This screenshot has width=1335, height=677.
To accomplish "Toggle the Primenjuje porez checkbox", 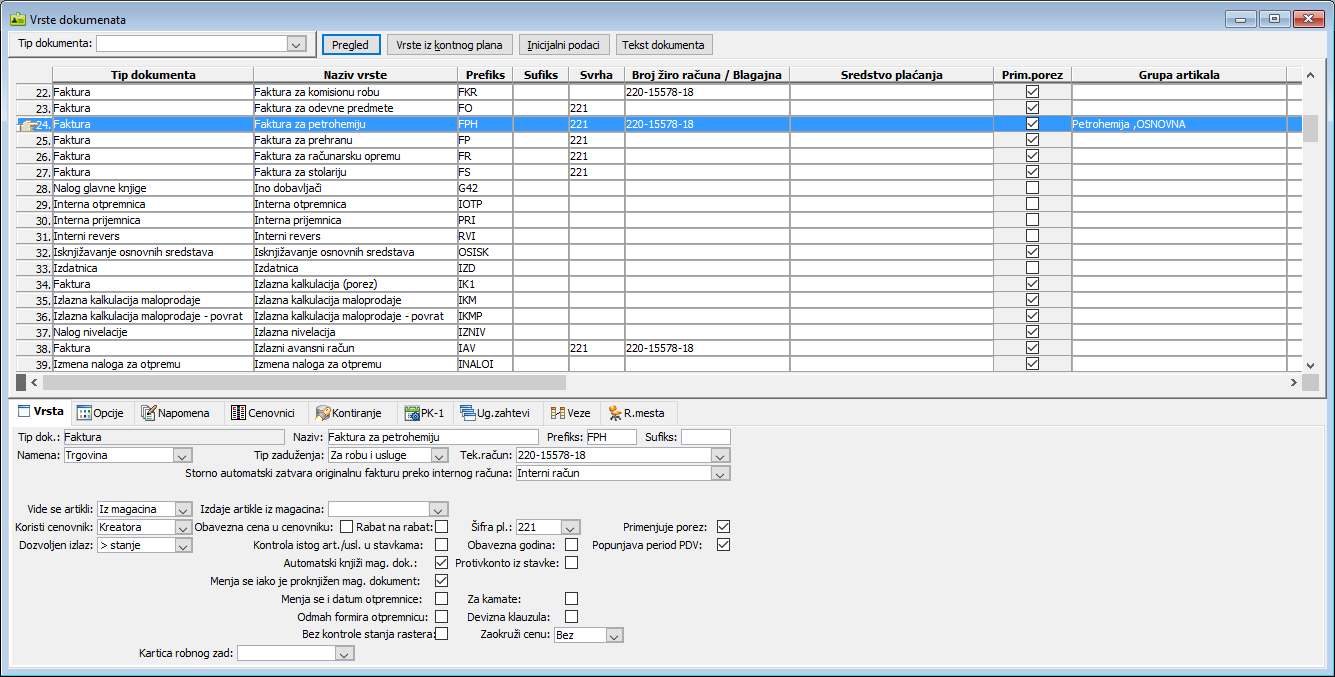I will [x=724, y=527].
